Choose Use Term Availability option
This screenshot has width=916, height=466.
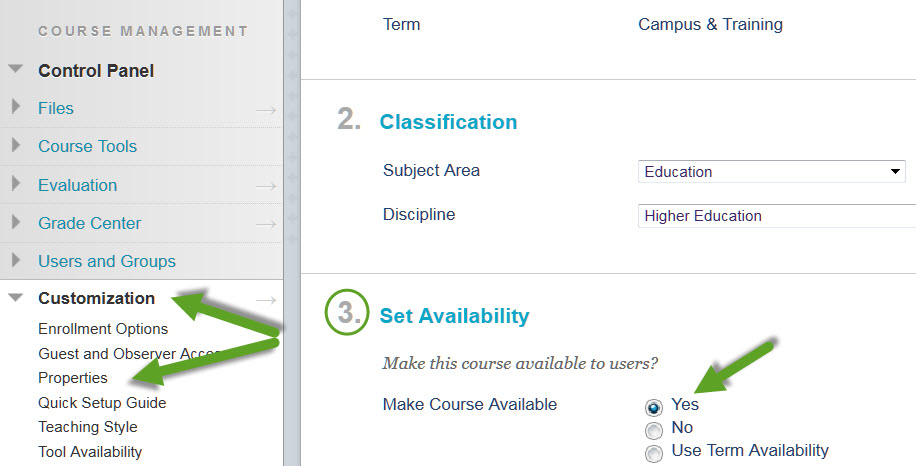coord(654,453)
